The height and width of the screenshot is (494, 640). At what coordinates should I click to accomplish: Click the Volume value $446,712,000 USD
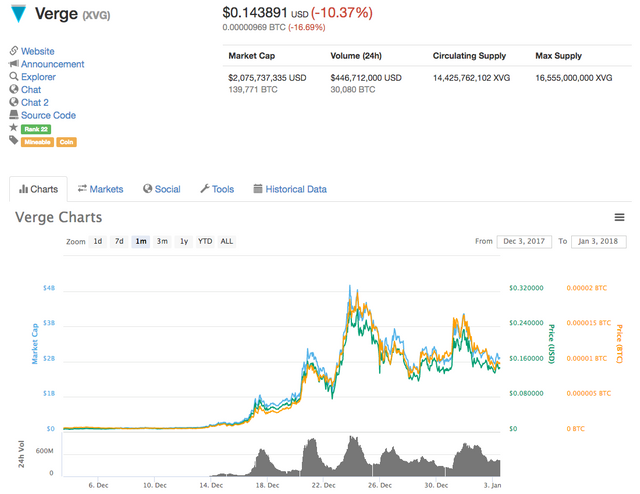366,78
